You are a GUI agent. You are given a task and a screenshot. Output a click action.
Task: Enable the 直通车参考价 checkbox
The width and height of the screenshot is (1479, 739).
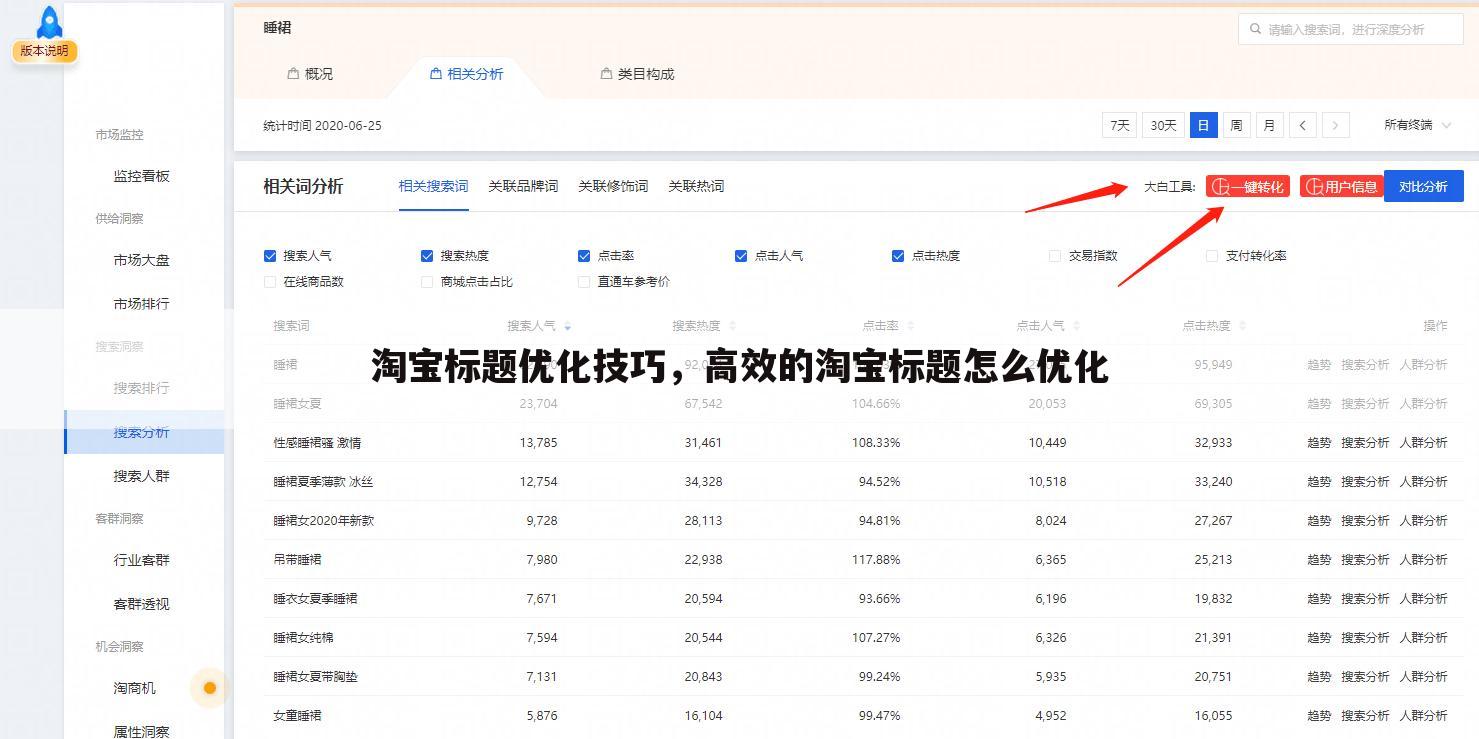(x=584, y=282)
